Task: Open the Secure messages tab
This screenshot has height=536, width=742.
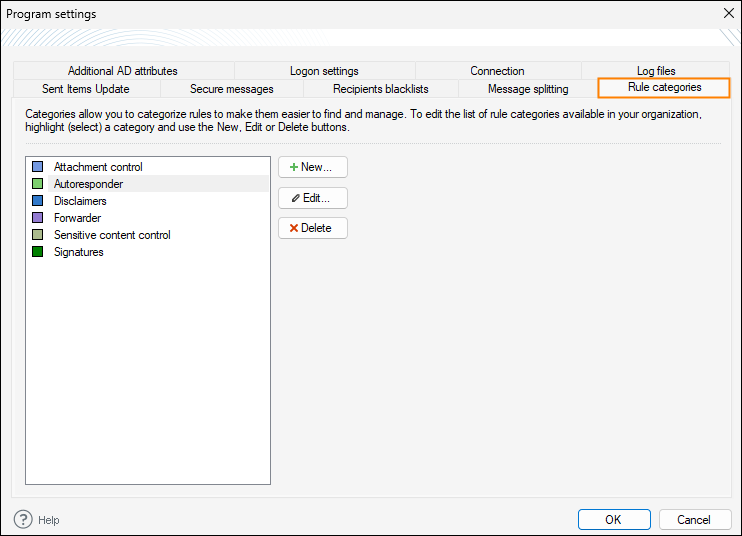Action: click(232, 89)
